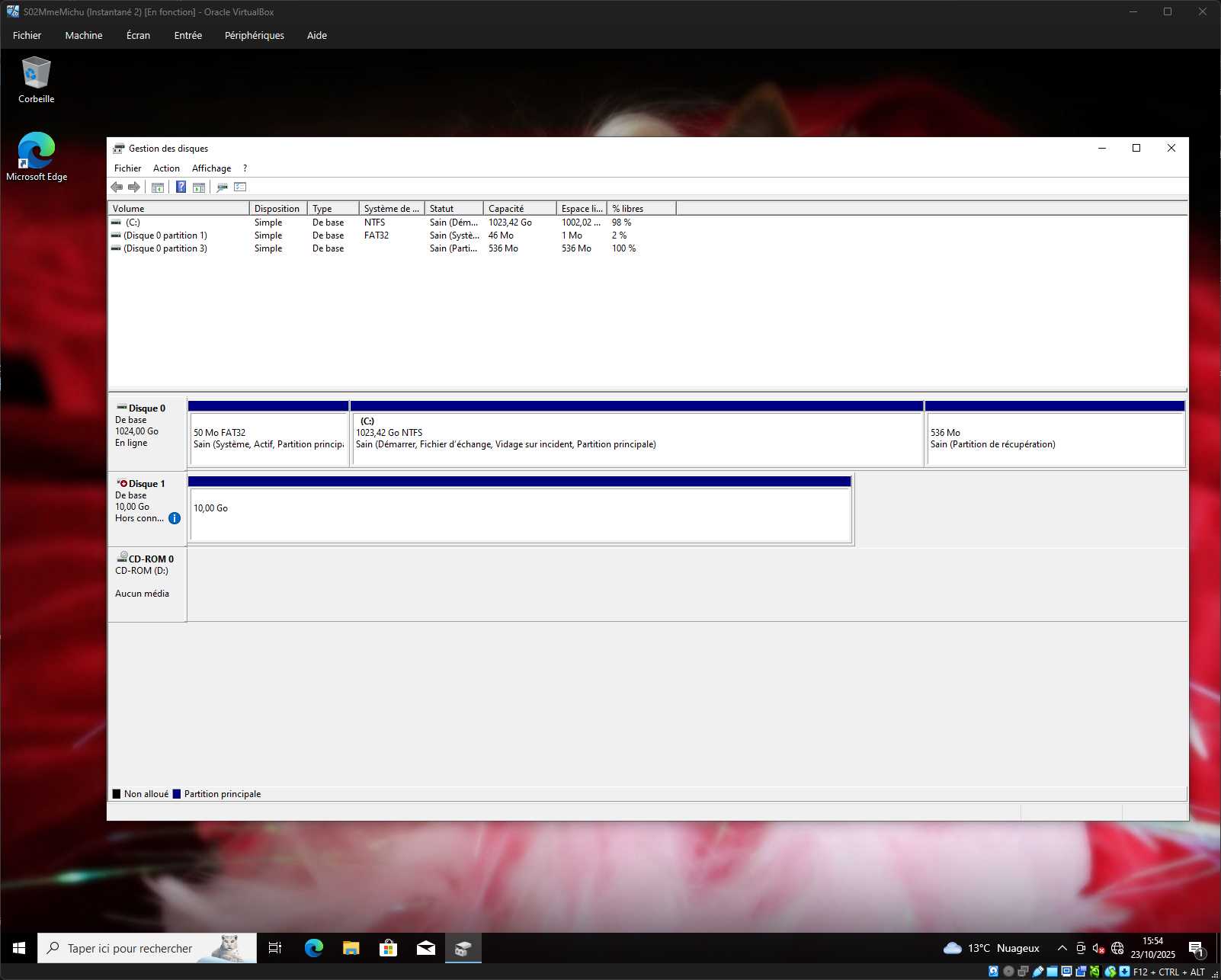Screen dimensions: 1221x980
Task: Click the muted speaker tray icon
Action: point(1098,948)
